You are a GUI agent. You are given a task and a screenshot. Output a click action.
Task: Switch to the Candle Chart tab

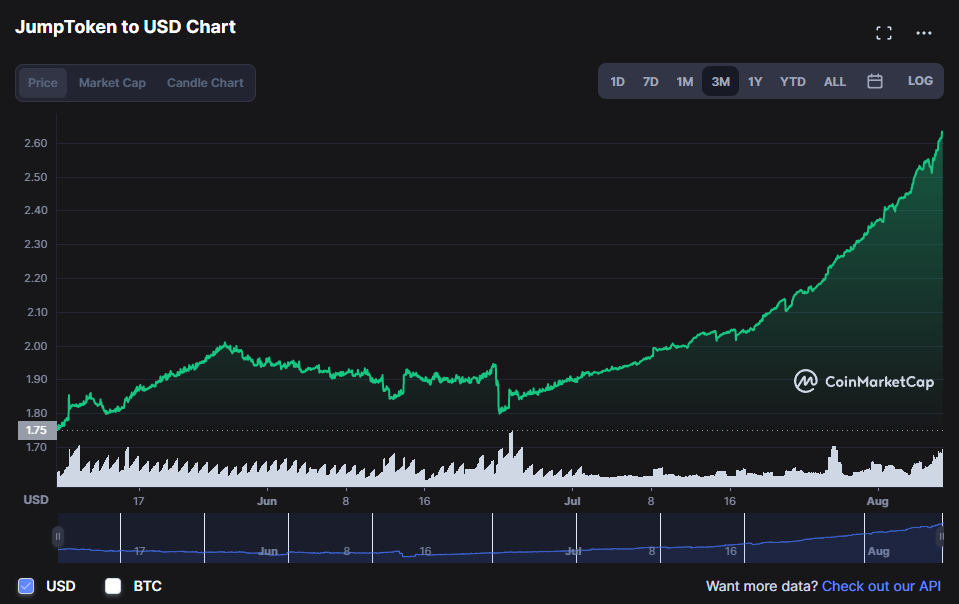pos(205,83)
